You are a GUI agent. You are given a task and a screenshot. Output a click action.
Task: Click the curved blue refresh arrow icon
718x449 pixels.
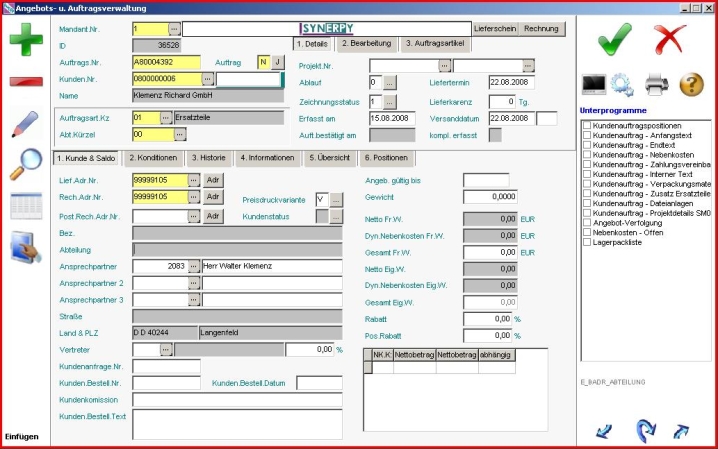pyautogui.click(x=645, y=430)
